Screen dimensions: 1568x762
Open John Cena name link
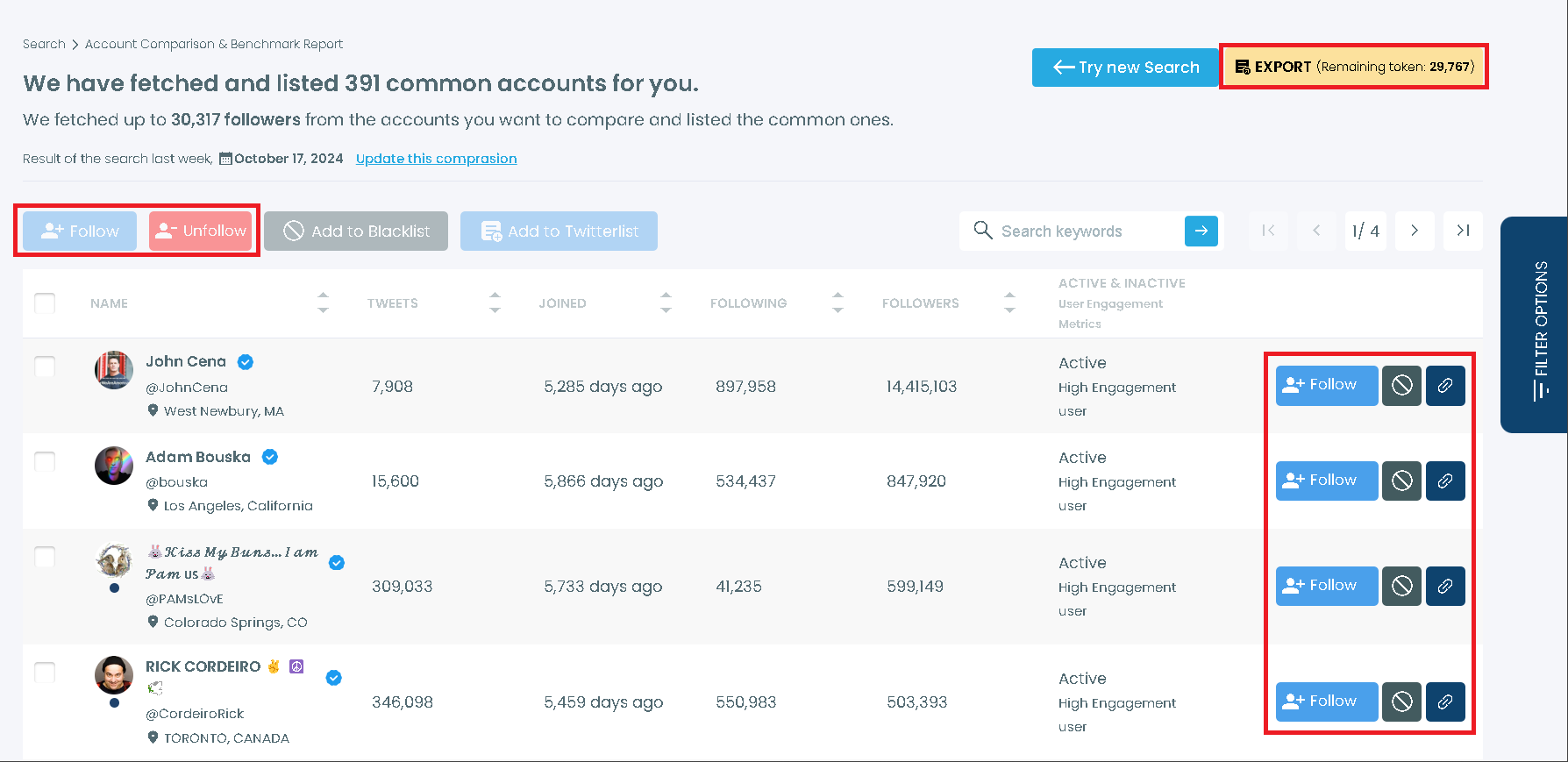tap(186, 361)
